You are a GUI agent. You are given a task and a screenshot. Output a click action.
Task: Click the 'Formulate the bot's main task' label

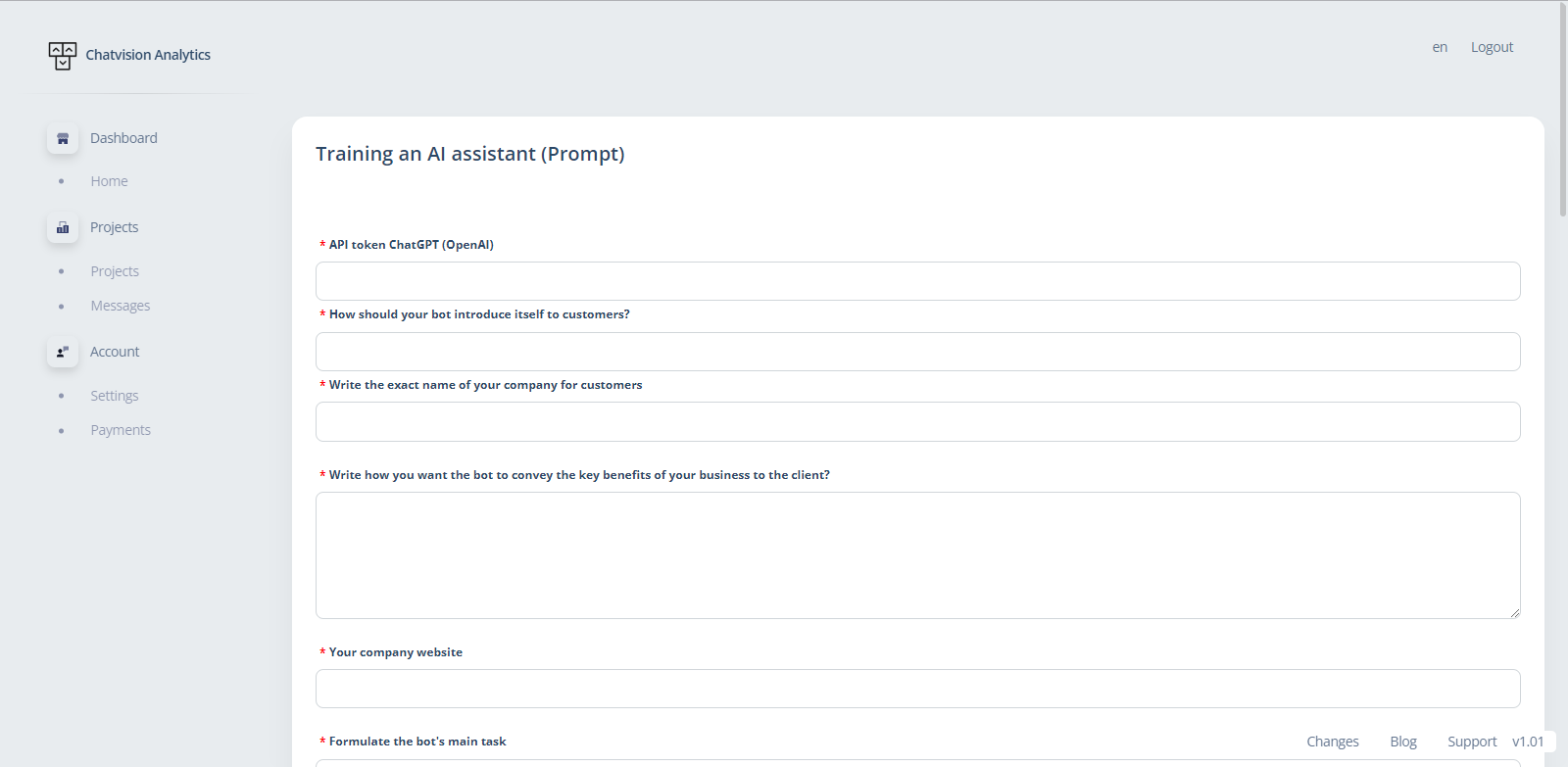coord(417,742)
